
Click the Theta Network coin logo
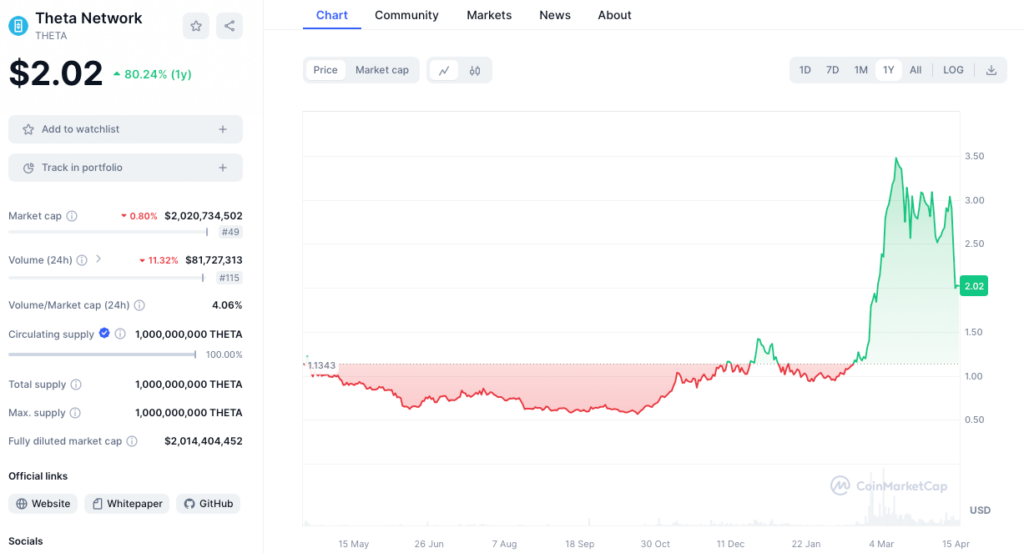[x=18, y=26]
